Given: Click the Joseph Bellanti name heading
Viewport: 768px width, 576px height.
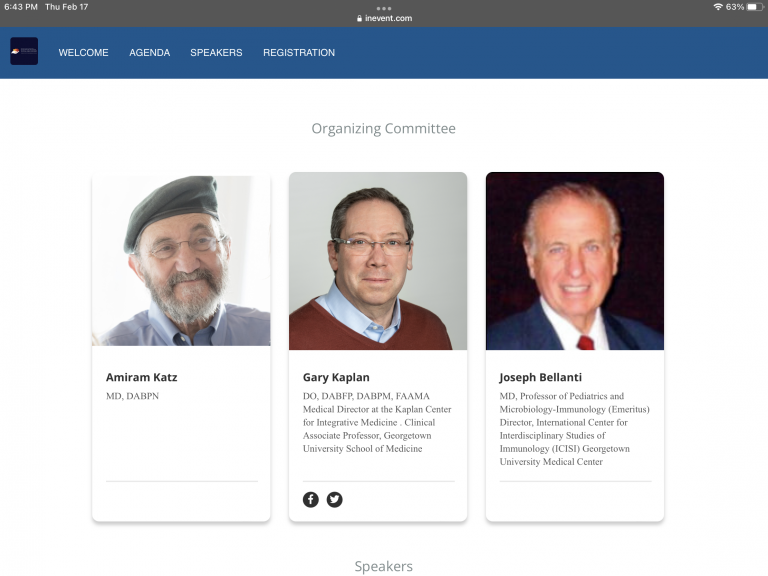Looking at the screenshot, I should click(x=541, y=377).
